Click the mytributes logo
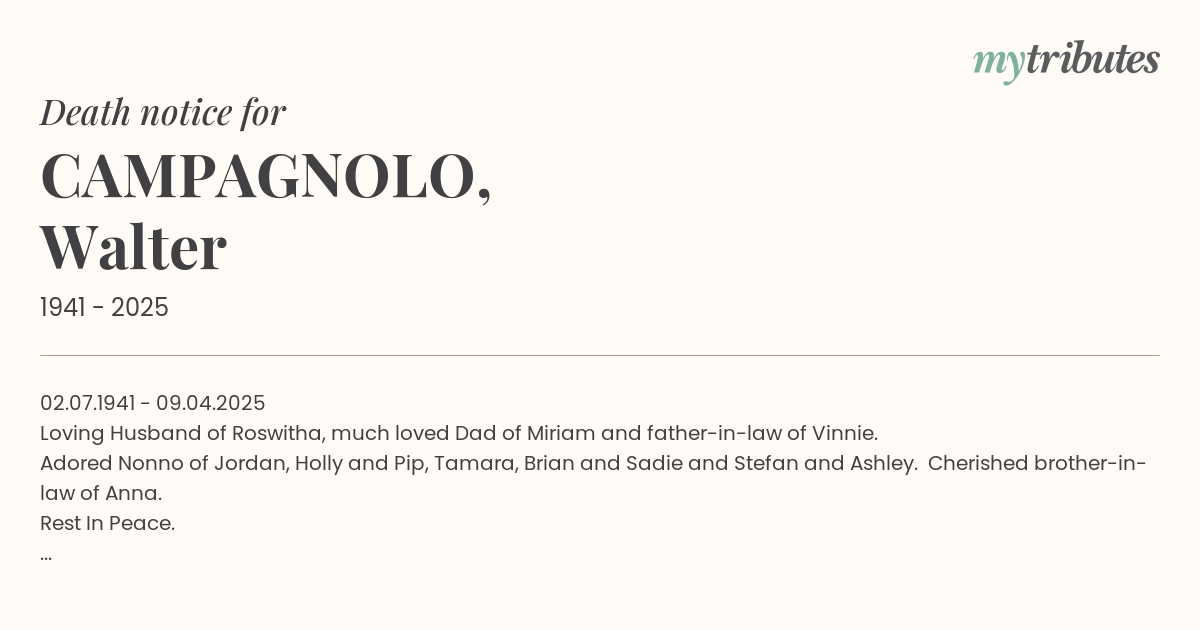 tap(1066, 61)
